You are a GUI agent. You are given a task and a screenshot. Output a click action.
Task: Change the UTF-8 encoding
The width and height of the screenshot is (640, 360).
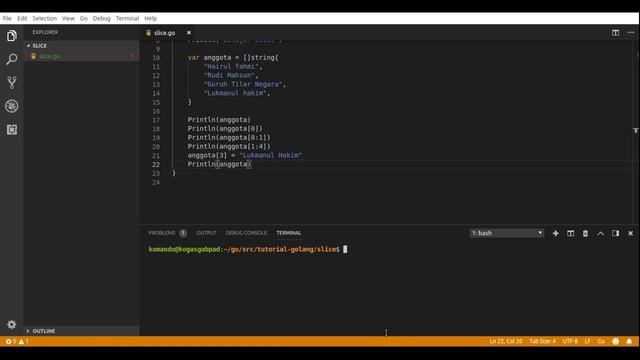(x=570, y=341)
